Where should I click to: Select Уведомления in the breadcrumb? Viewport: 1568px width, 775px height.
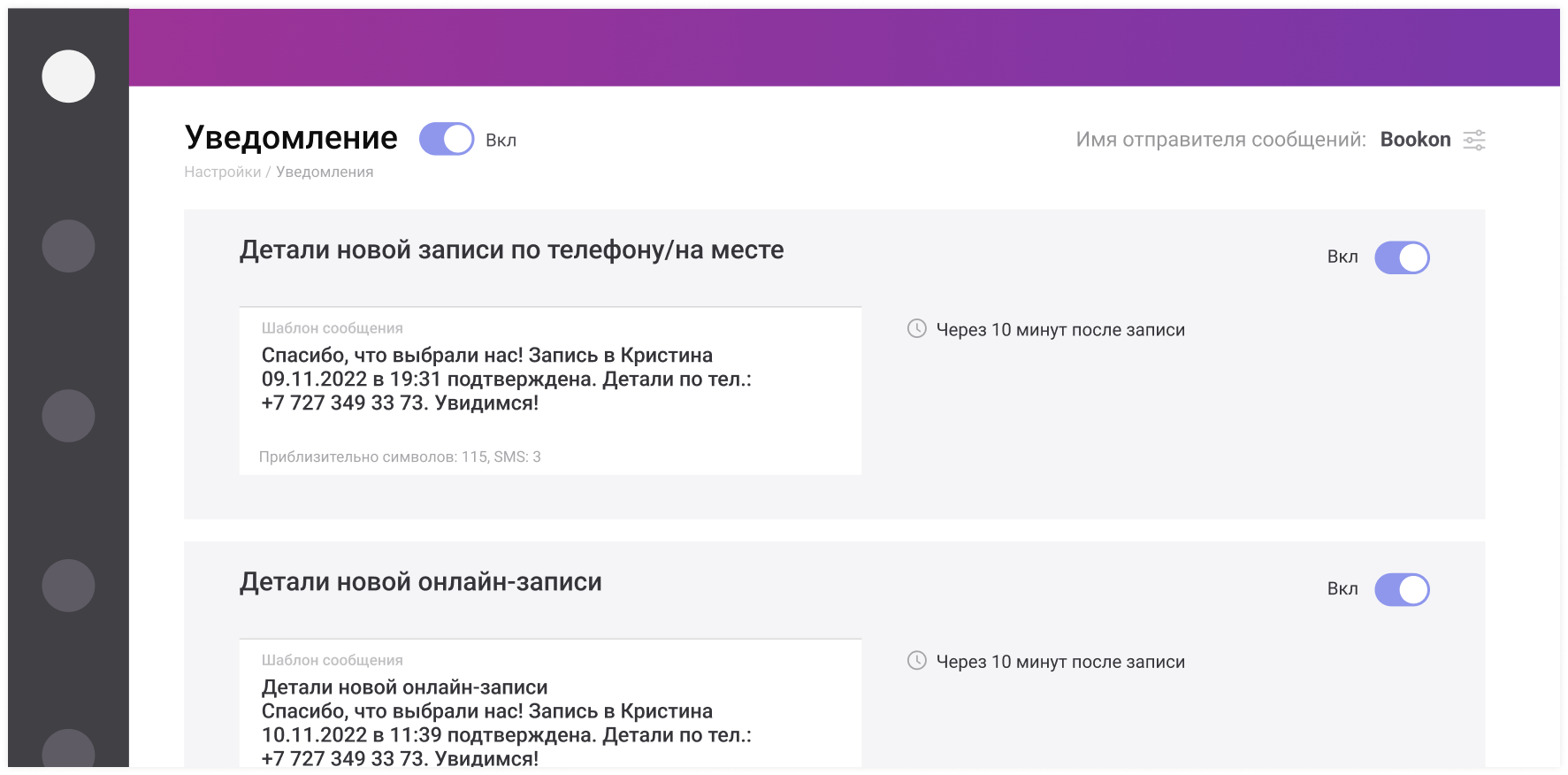pyautogui.click(x=325, y=172)
